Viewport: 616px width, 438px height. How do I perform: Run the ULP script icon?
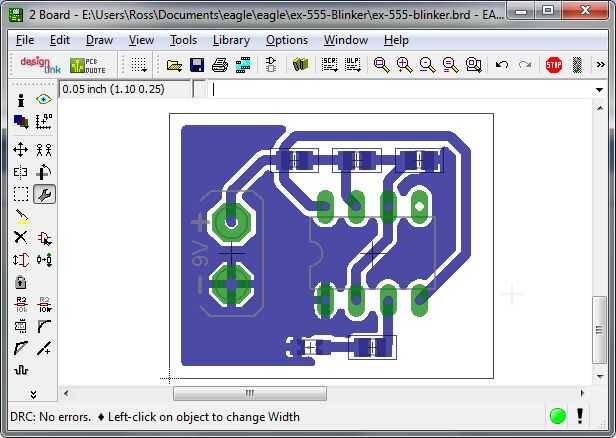tap(353, 65)
